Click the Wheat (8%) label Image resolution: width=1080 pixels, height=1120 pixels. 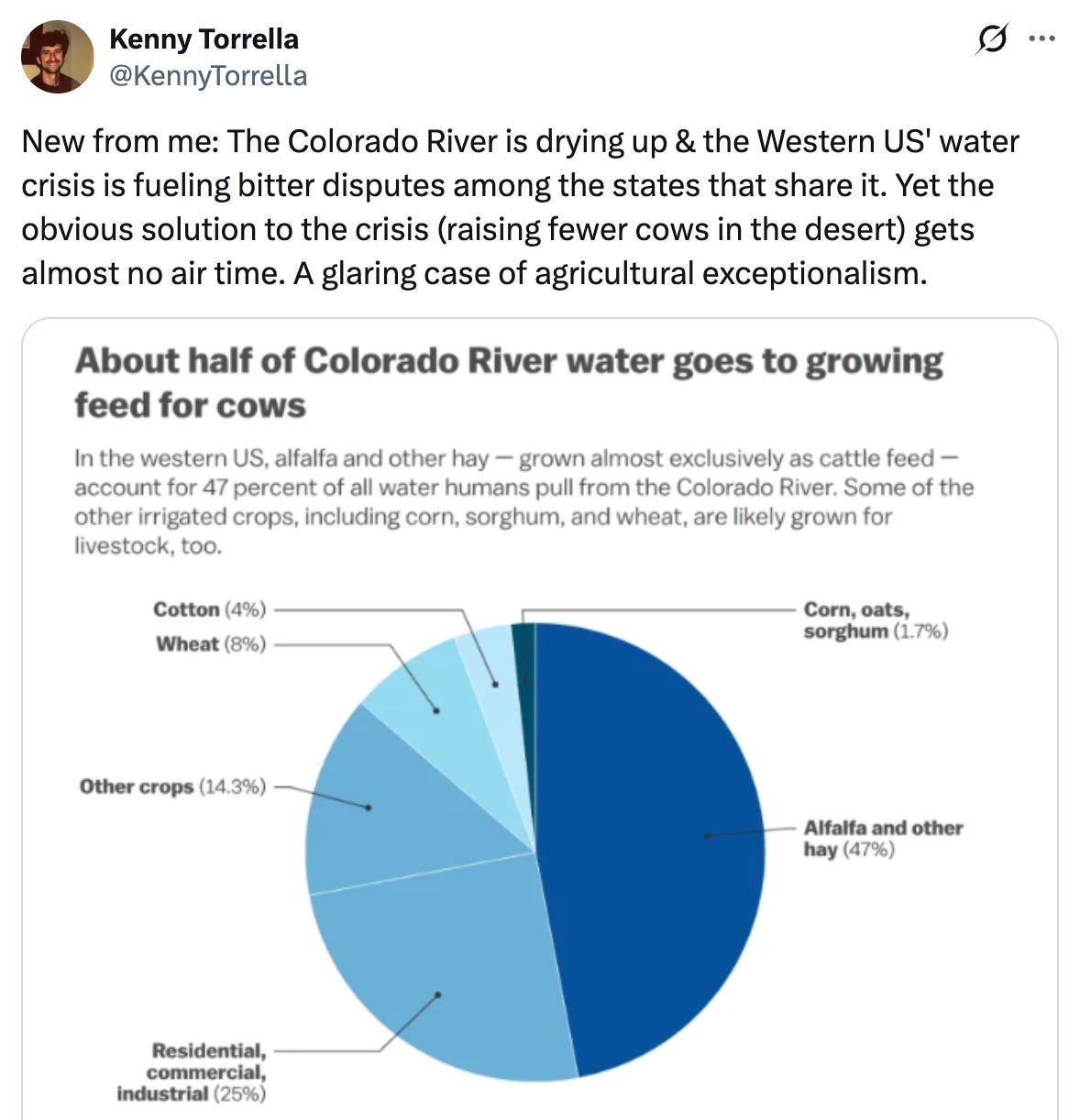point(211,644)
